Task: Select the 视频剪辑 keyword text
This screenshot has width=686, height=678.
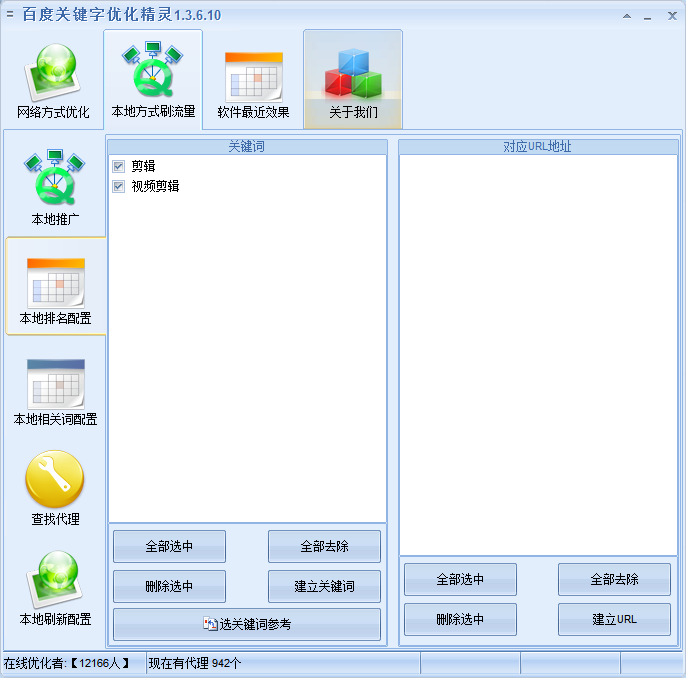Action: click(155, 186)
